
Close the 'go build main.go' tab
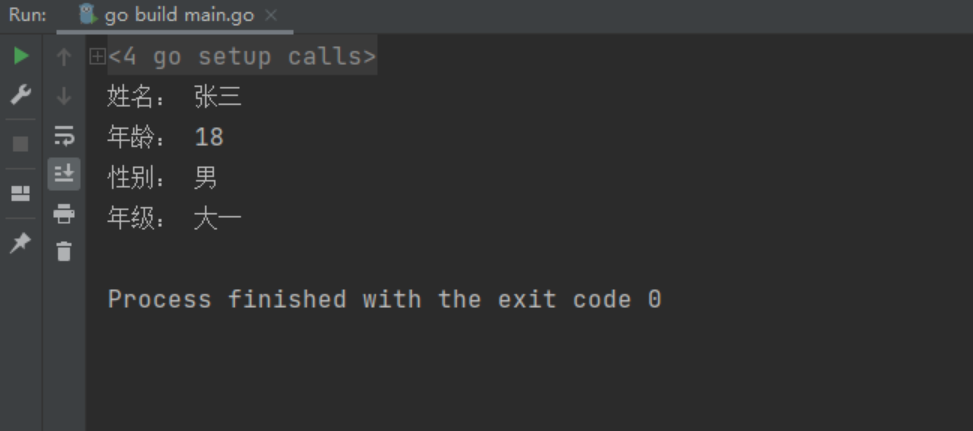(x=271, y=15)
